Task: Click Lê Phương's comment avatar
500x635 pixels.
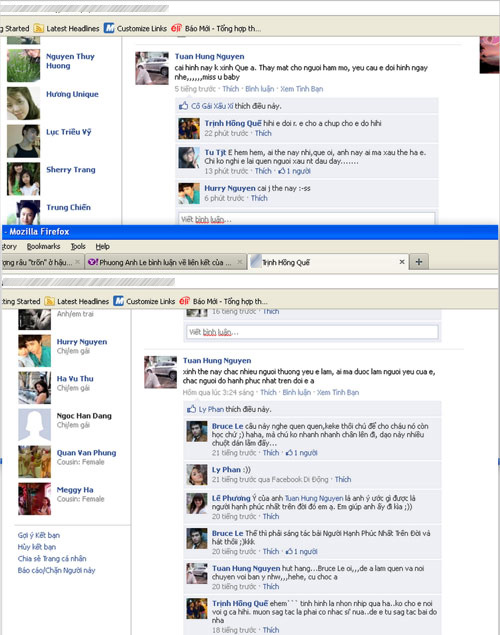Action: pyautogui.click(x=197, y=503)
